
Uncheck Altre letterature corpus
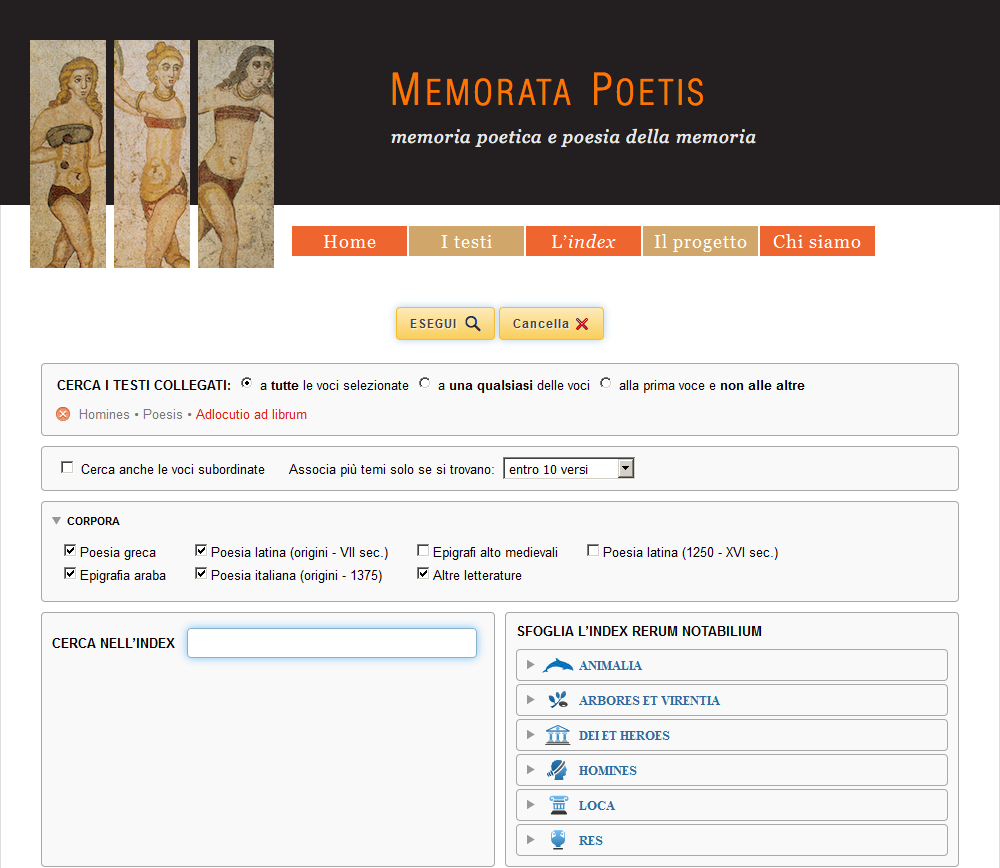point(423,573)
